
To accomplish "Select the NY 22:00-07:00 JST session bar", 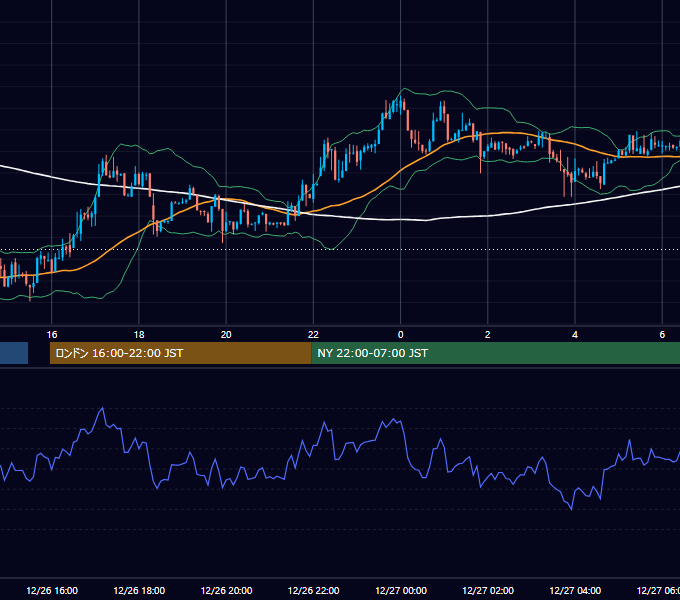I will (495, 353).
